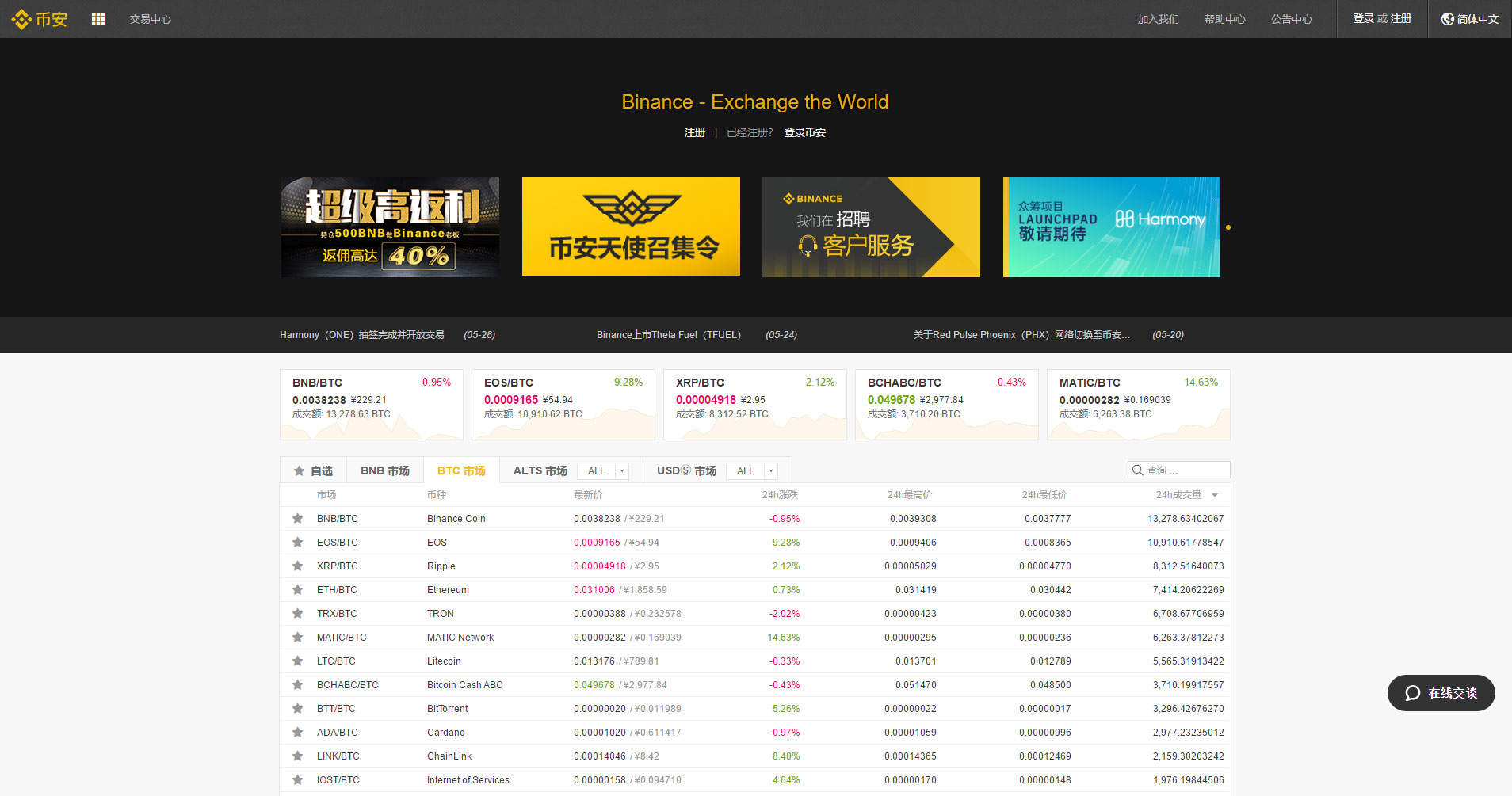Sort by 24h最低价 column header
The image size is (1512, 796).
1044,495
